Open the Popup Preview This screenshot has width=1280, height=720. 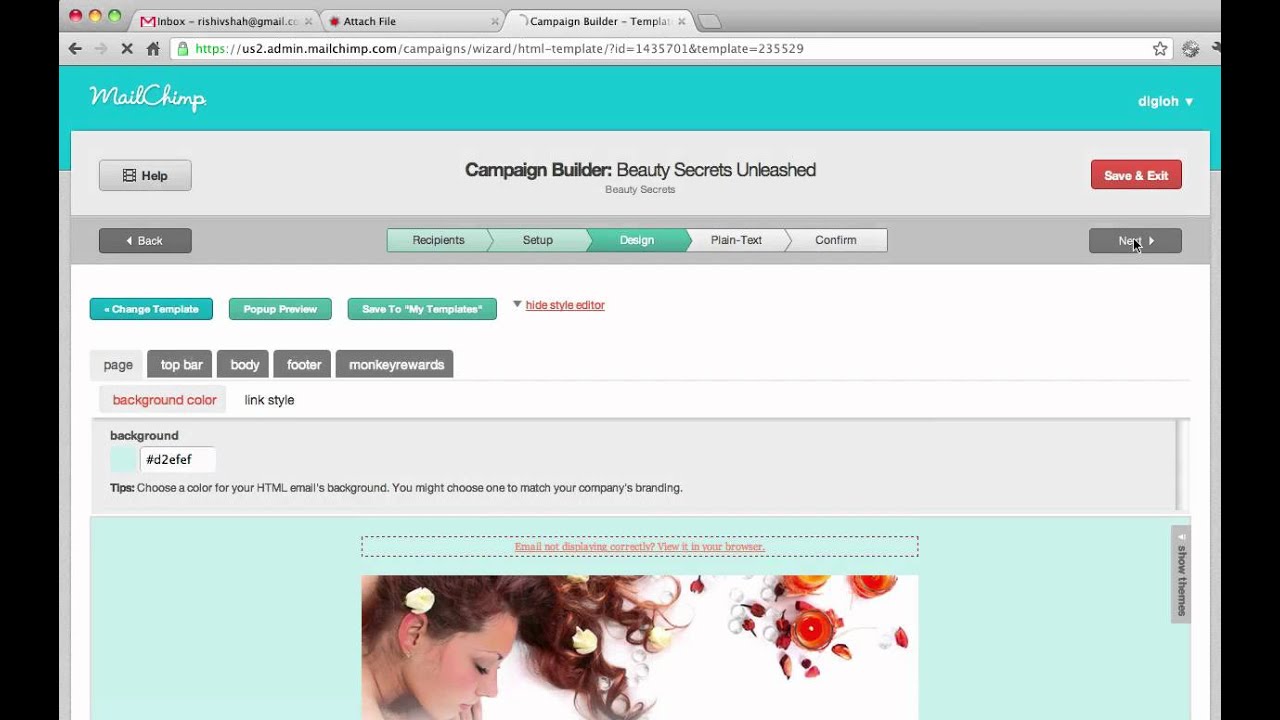coord(280,309)
